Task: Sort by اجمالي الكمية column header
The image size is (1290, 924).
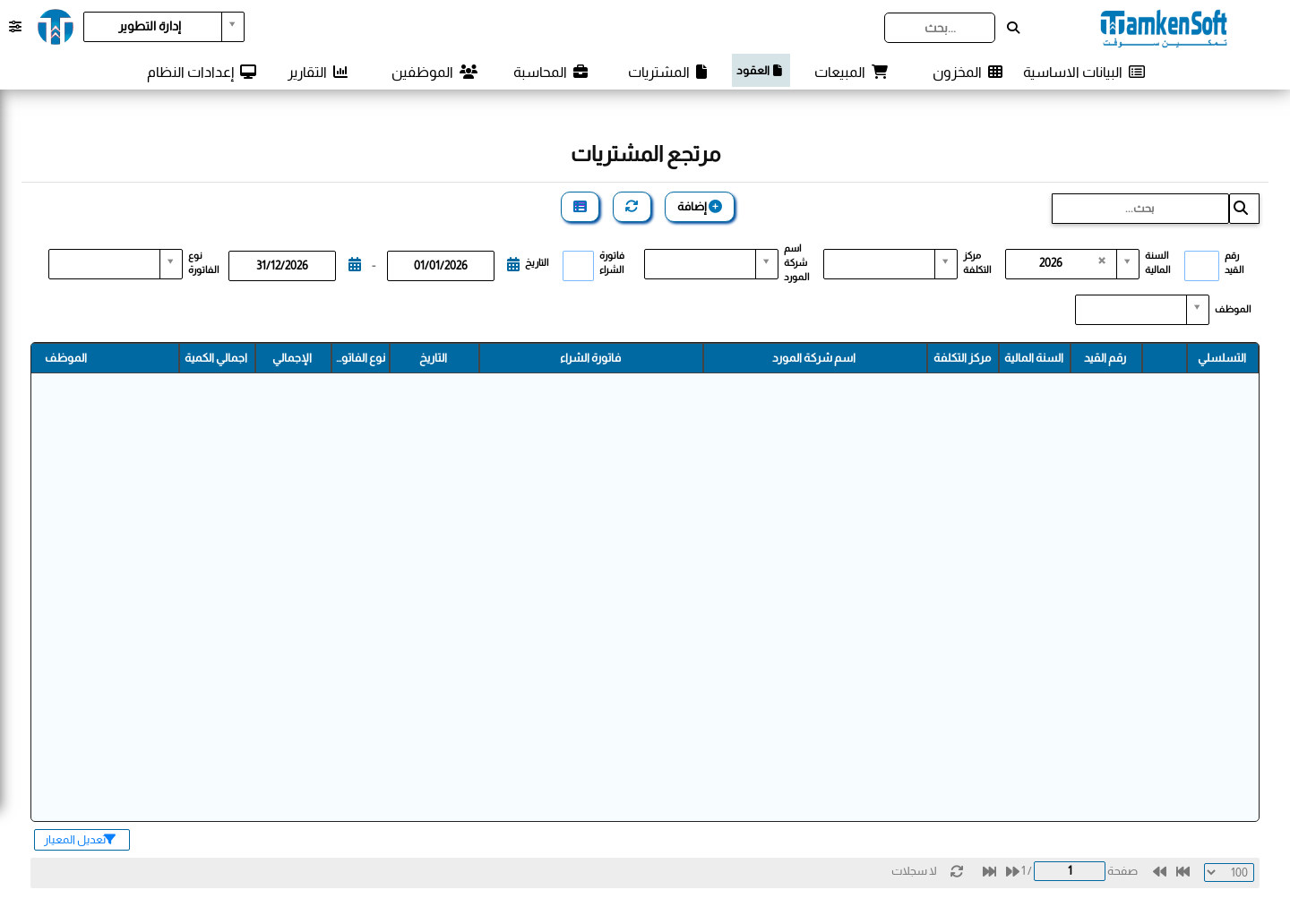Action: [217, 358]
